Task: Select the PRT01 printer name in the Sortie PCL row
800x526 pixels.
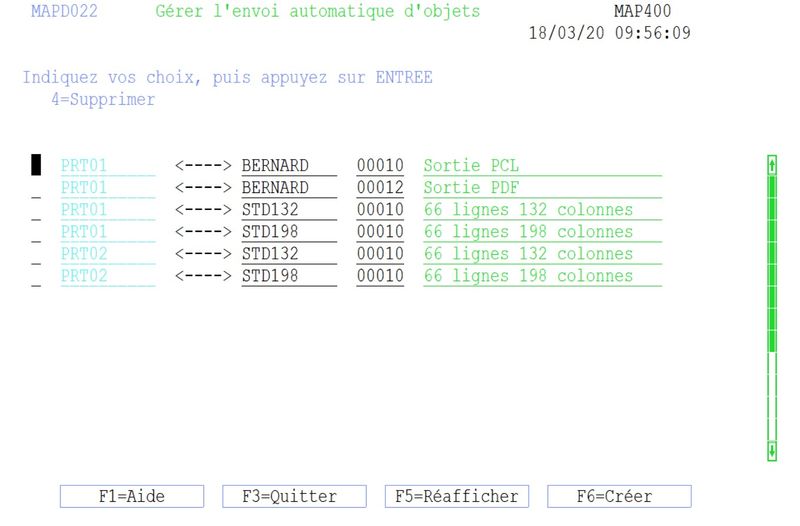Action: coord(107,166)
